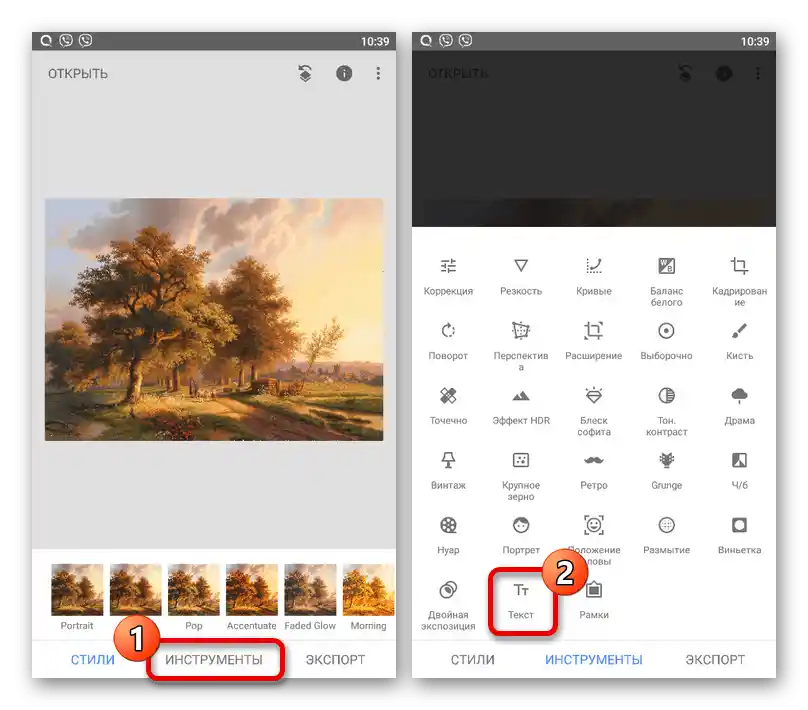This screenshot has width=808, height=710.
Task: Apply the Morning style thumbnail
Action: (x=368, y=590)
